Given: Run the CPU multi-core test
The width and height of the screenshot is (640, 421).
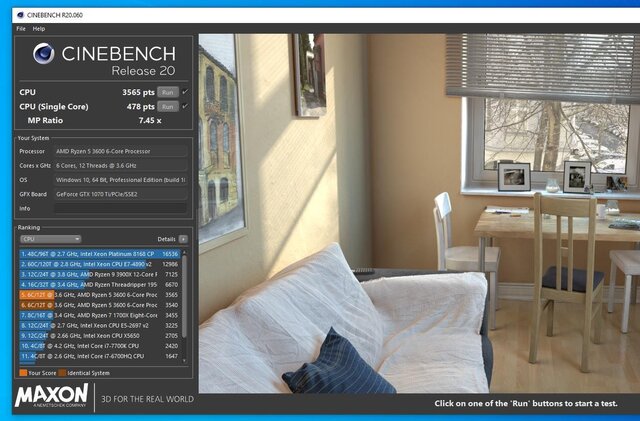Looking at the screenshot, I should tap(168, 92).
